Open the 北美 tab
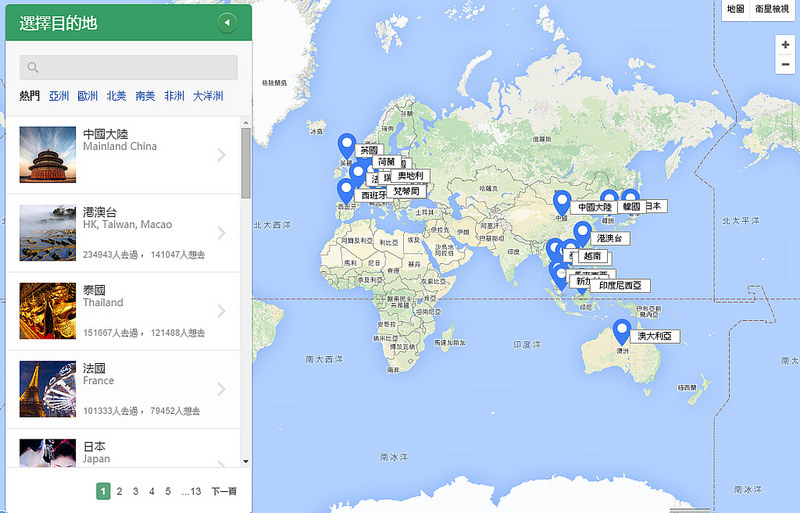 tap(116, 96)
